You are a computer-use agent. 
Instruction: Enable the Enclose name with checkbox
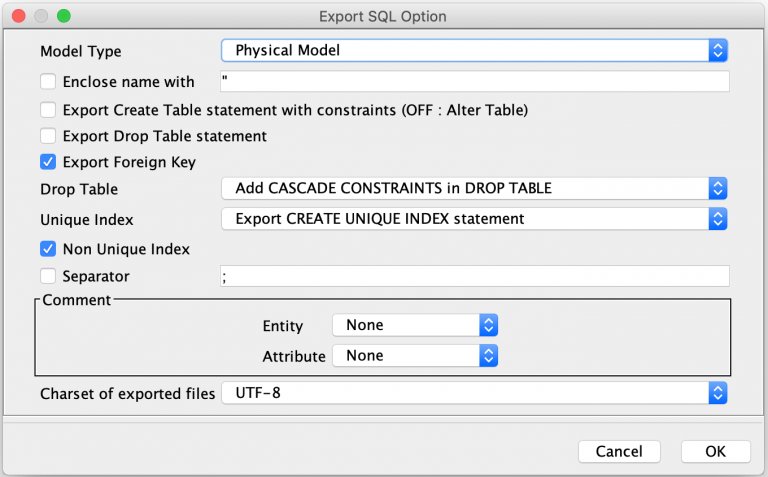click(48, 82)
